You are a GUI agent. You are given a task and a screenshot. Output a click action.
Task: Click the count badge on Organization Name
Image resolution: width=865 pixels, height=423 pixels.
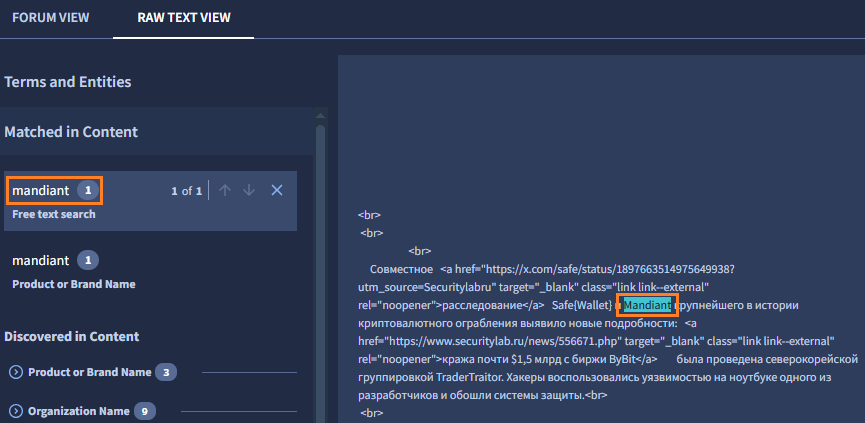tap(145, 411)
